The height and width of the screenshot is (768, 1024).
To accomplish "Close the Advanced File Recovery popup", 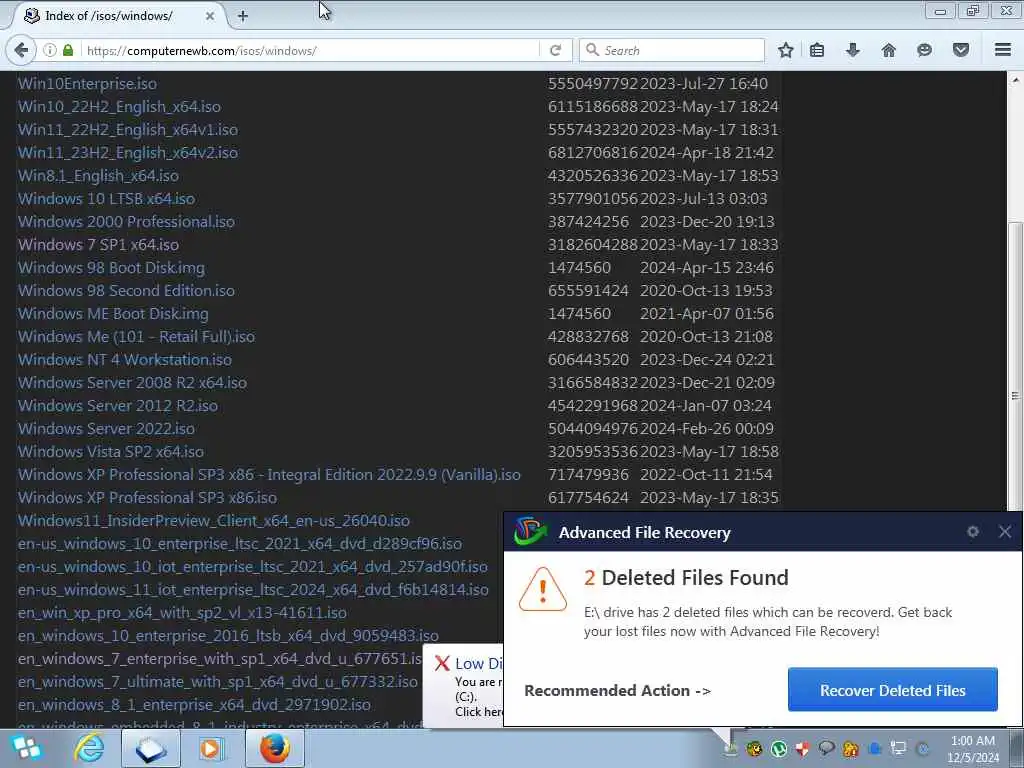I will click(1005, 532).
